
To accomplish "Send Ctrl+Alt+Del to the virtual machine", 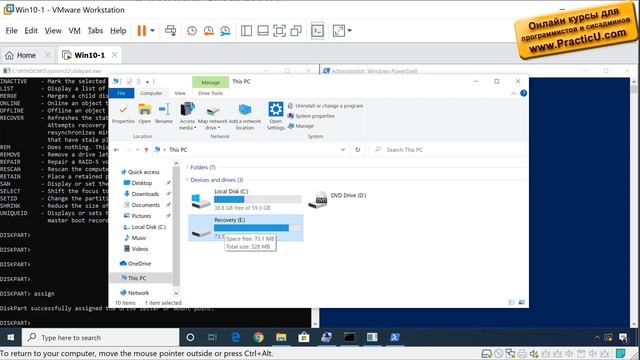I will tap(171, 31).
